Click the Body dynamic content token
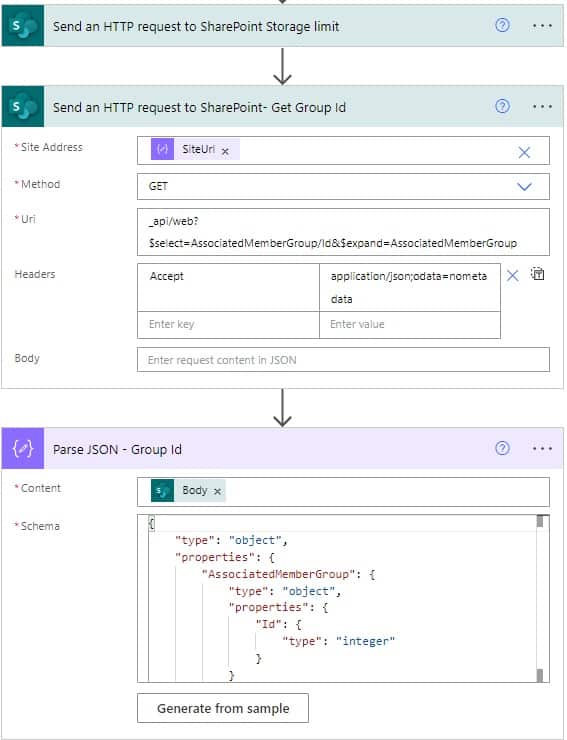Image resolution: width=567 pixels, height=740 pixels. tap(188, 491)
